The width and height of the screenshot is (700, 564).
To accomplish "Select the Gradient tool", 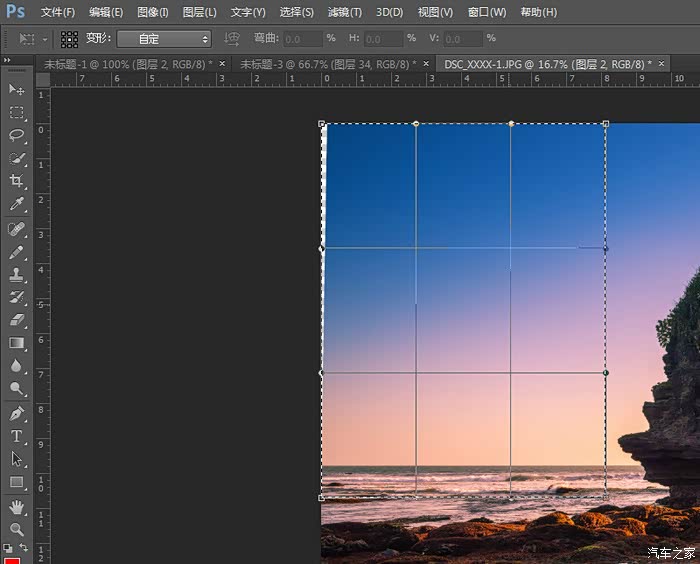I will pos(17,343).
